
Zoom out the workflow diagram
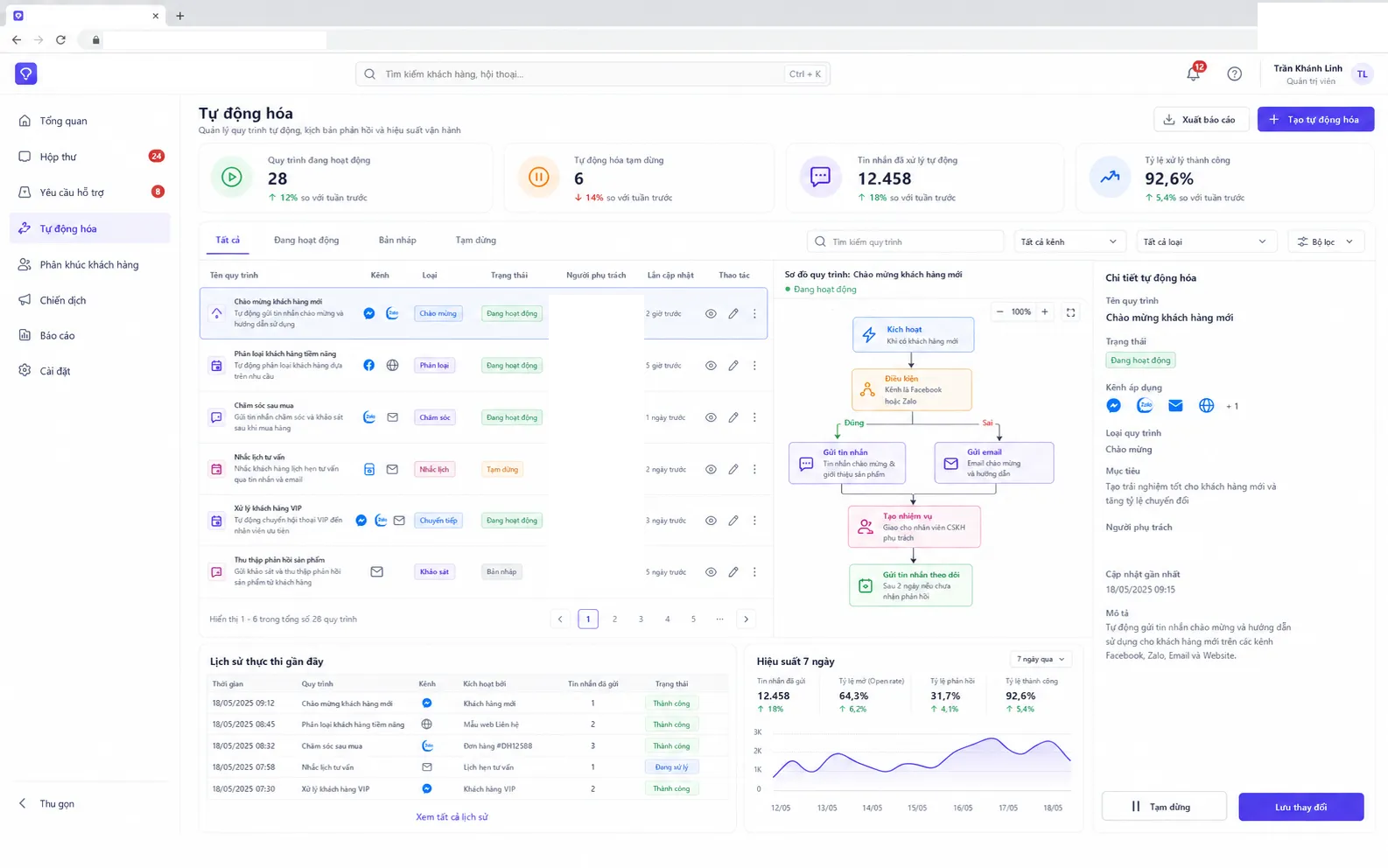point(1000,311)
